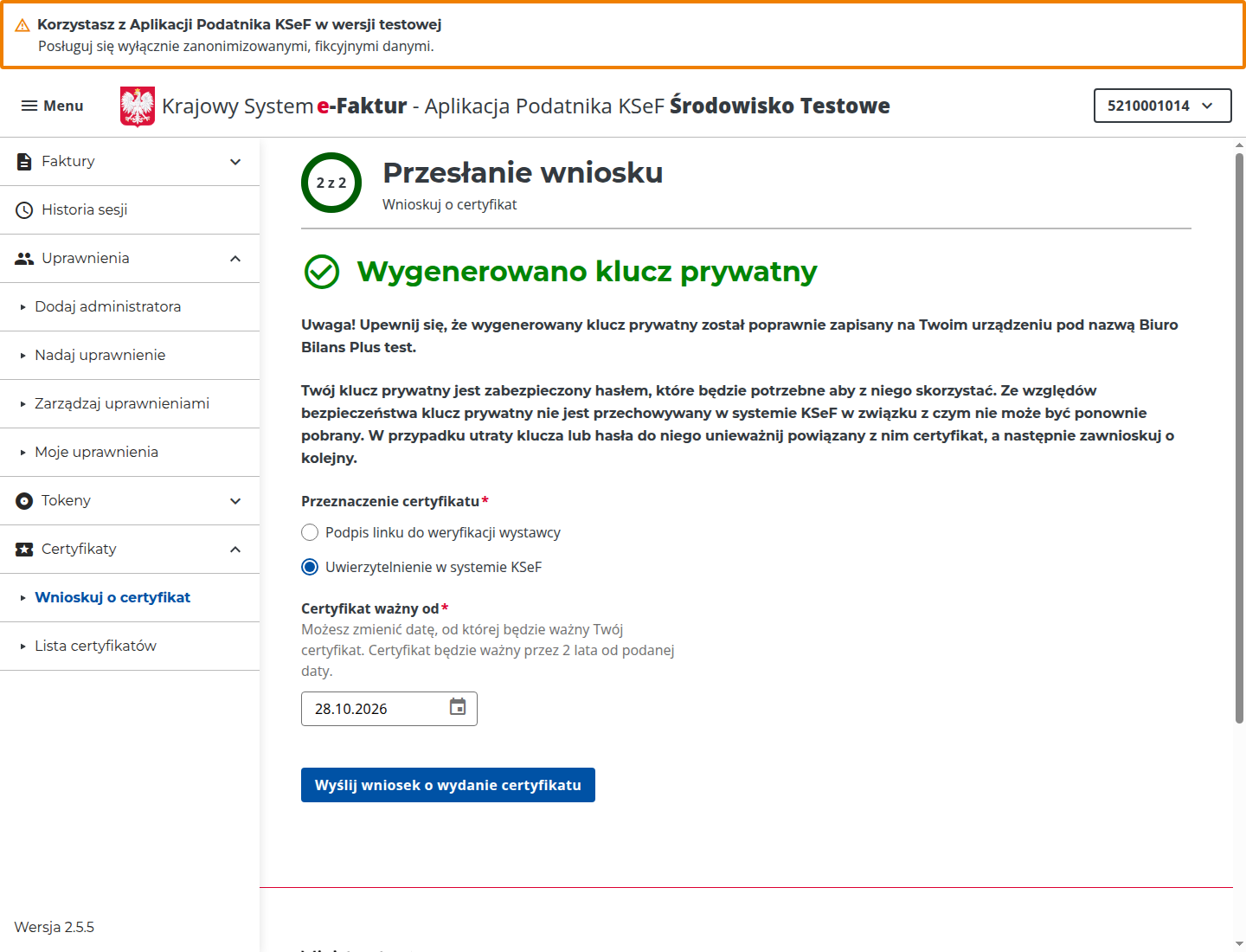Image resolution: width=1246 pixels, height=952 pixels.
Task: Open Moje uprawnienia page
Action: pyautogui.click(x=130, y=453)
